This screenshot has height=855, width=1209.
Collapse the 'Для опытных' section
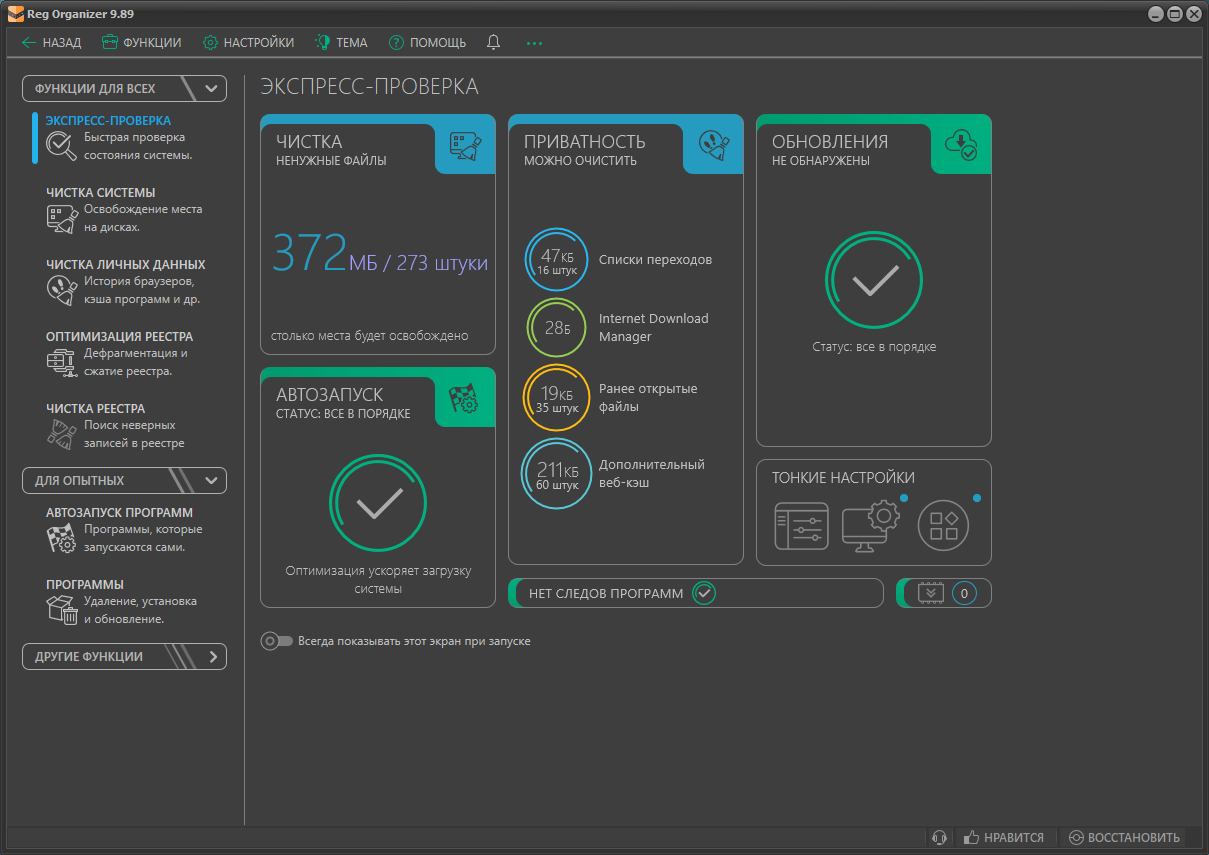[x=211, y=480]
